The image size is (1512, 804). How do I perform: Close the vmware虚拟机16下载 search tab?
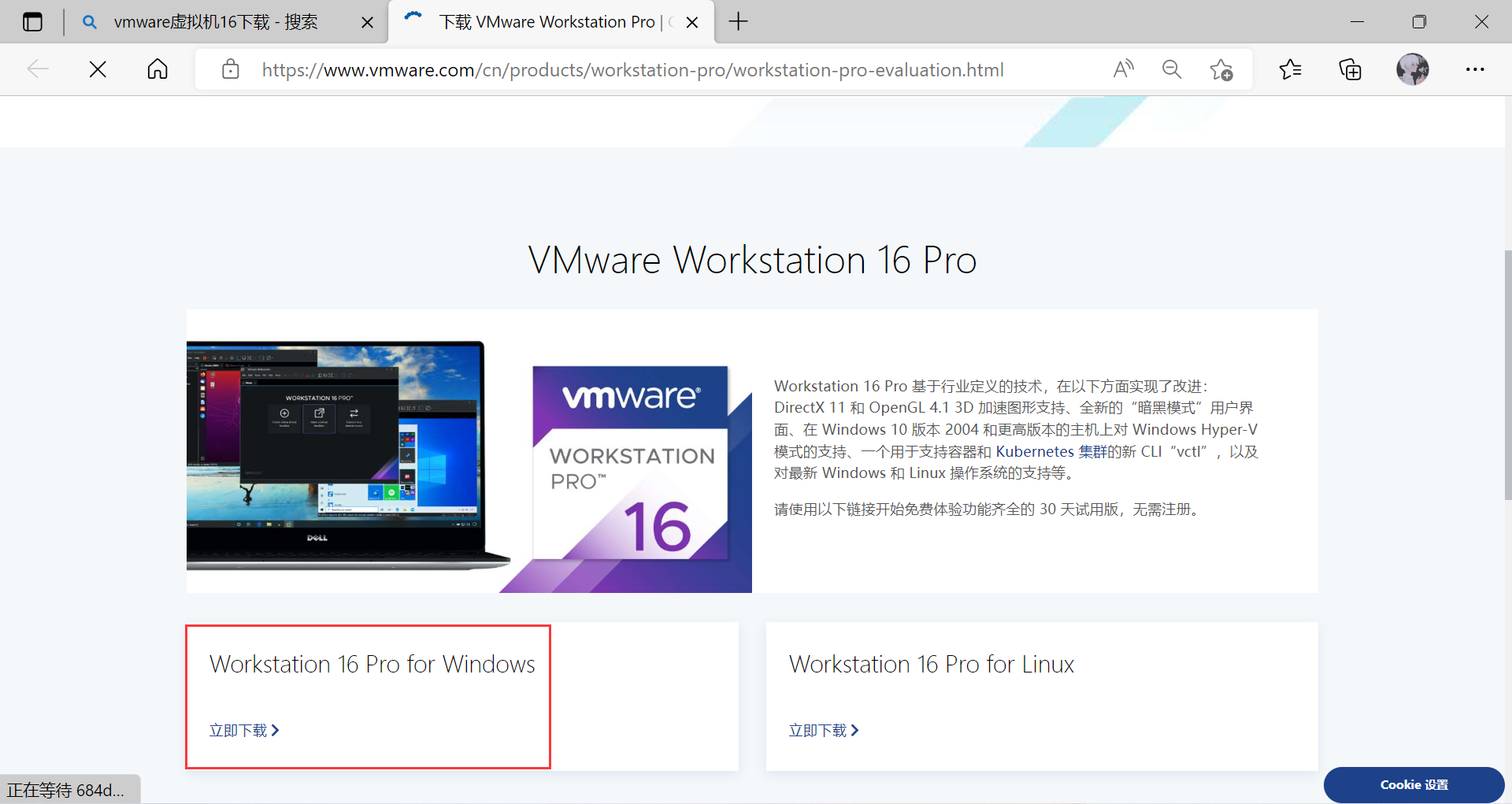(367, 22)
